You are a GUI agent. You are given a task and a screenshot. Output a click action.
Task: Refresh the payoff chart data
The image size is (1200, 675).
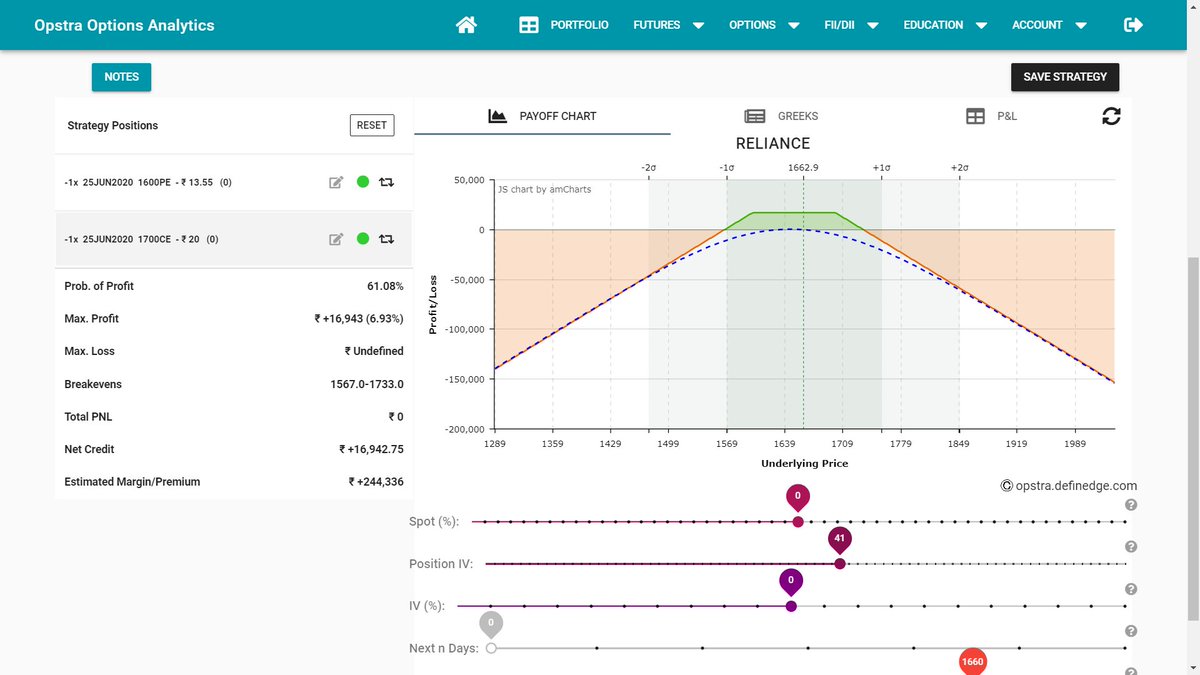tap(1111, 116)
